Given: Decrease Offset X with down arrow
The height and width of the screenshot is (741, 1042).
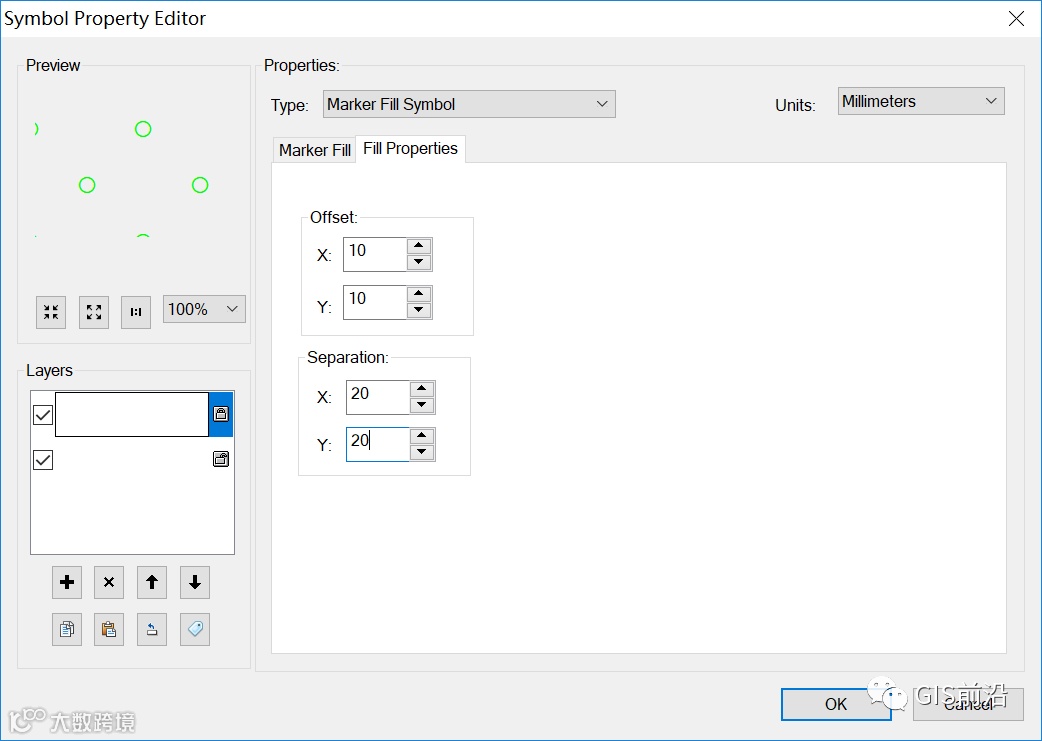Looking at the screenshot, I should [419, 262].
